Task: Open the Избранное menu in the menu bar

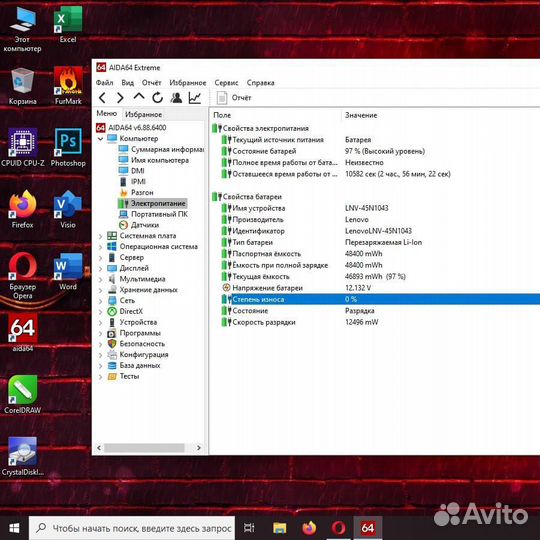Action: pos(188,83)
